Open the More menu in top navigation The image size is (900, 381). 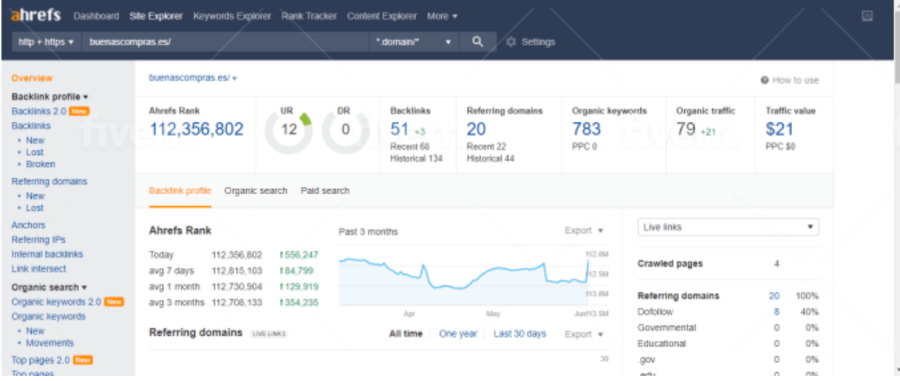[x=442, y=16]
